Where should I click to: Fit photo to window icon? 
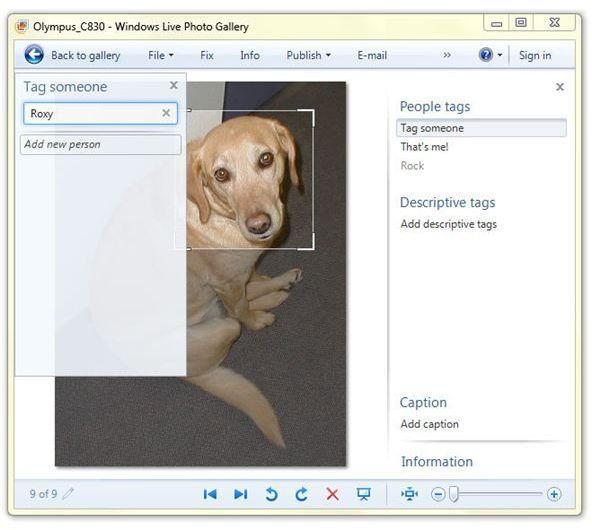click(x=410, y=494)
